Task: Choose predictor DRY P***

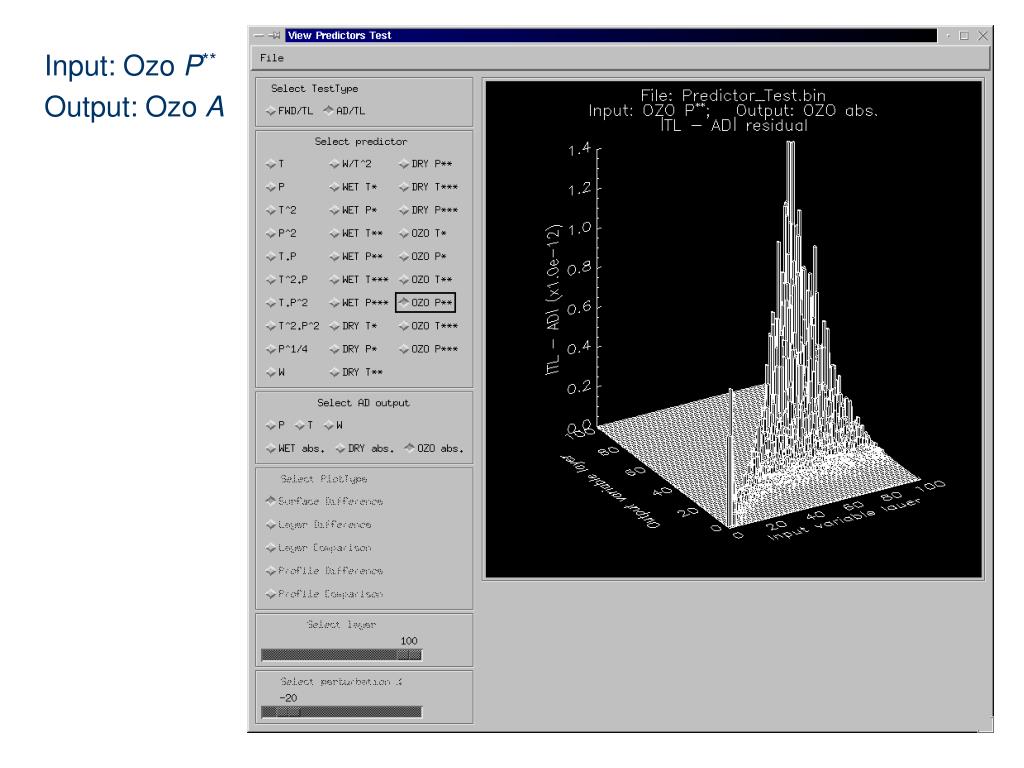Action: [x=428, y=210]
